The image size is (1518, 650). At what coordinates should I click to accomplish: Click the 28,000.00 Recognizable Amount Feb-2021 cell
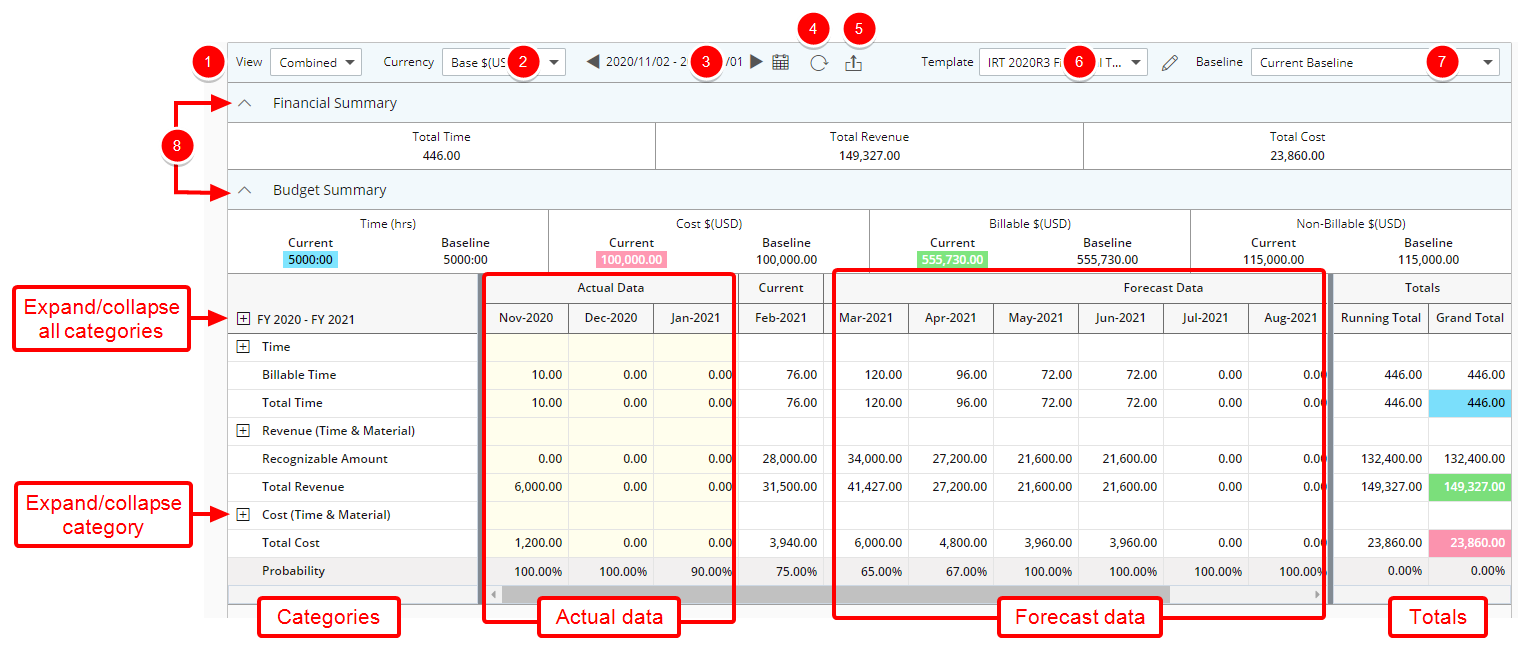781,459
